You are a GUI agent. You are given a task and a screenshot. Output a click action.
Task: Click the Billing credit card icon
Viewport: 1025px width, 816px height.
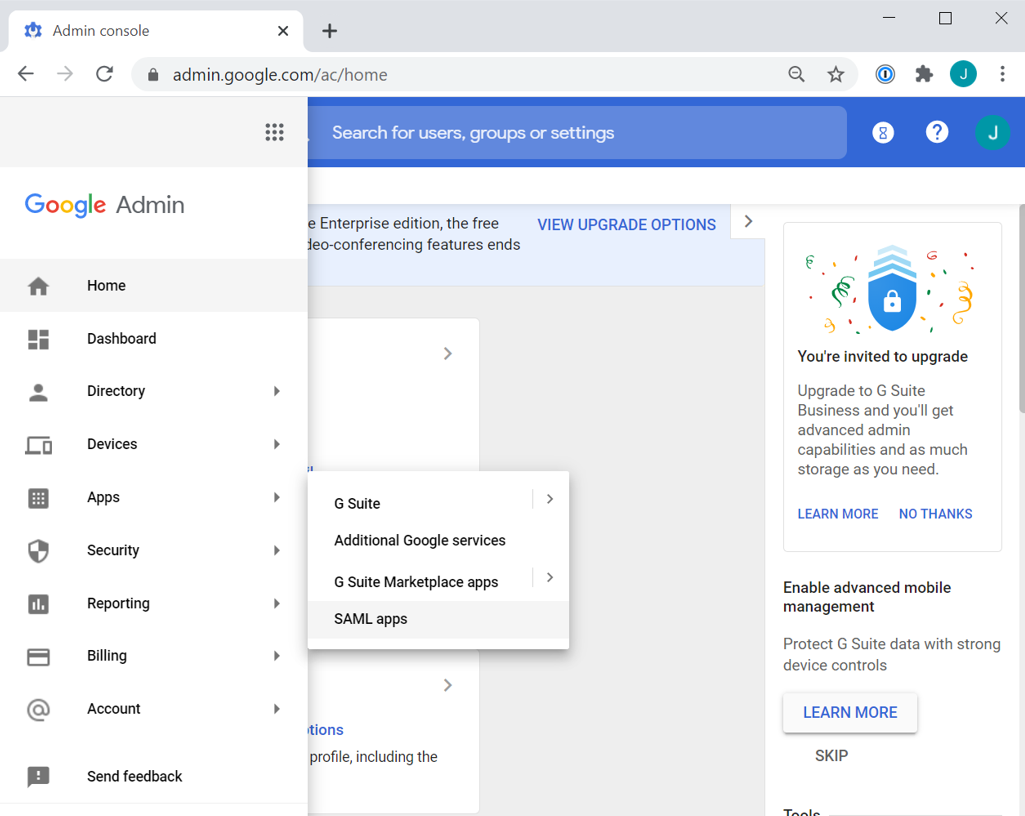[x=39, y=656]
